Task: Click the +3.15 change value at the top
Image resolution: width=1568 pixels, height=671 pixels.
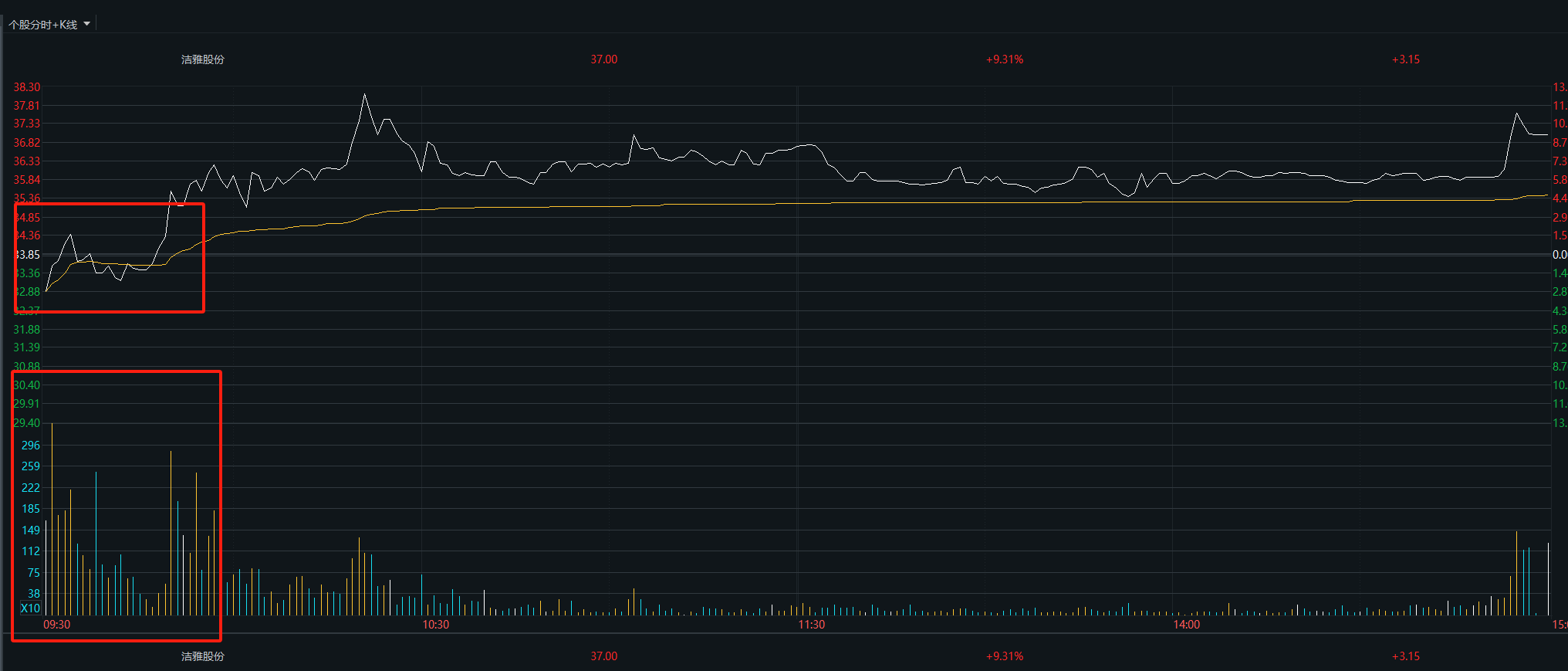Action: [1405, 59]
